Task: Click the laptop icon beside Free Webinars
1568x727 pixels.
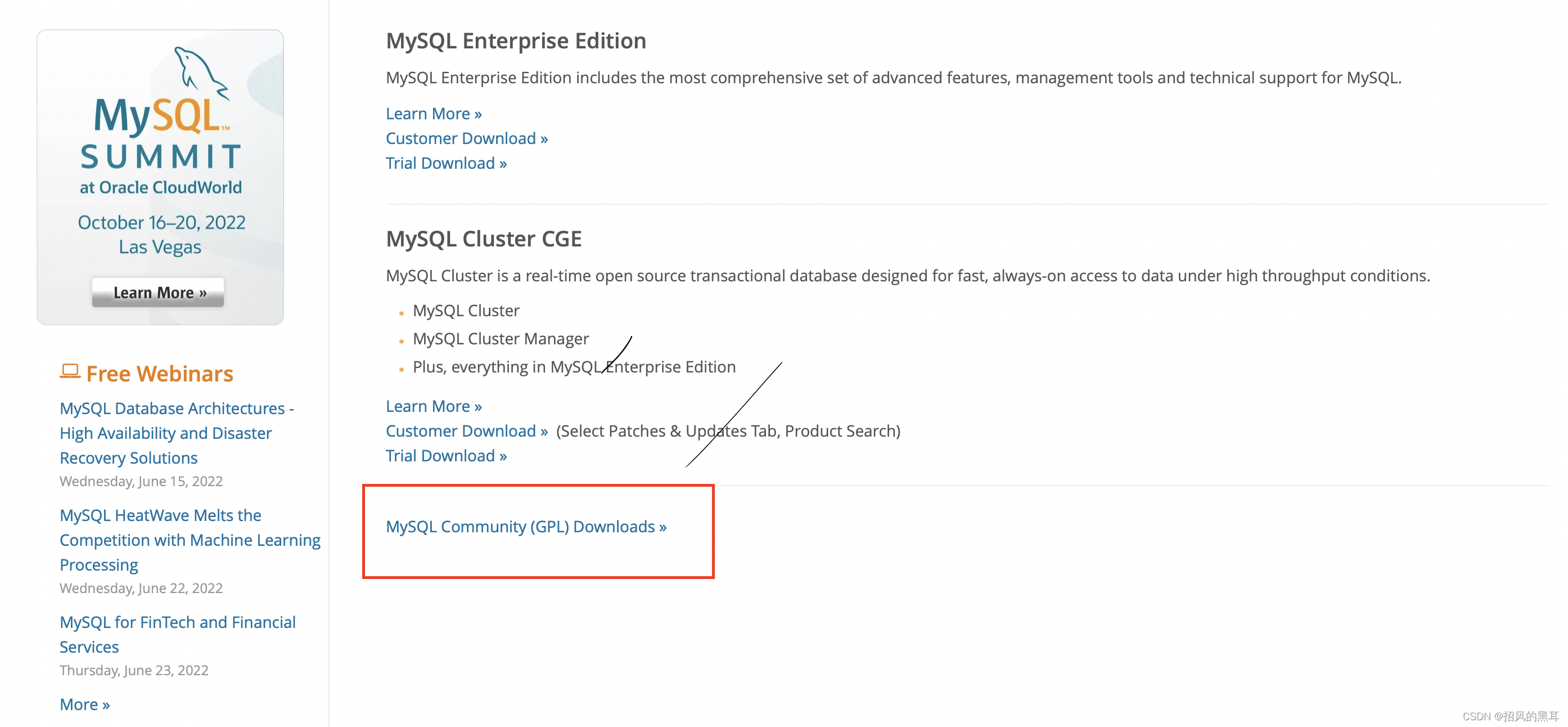Action: (70, 371)
